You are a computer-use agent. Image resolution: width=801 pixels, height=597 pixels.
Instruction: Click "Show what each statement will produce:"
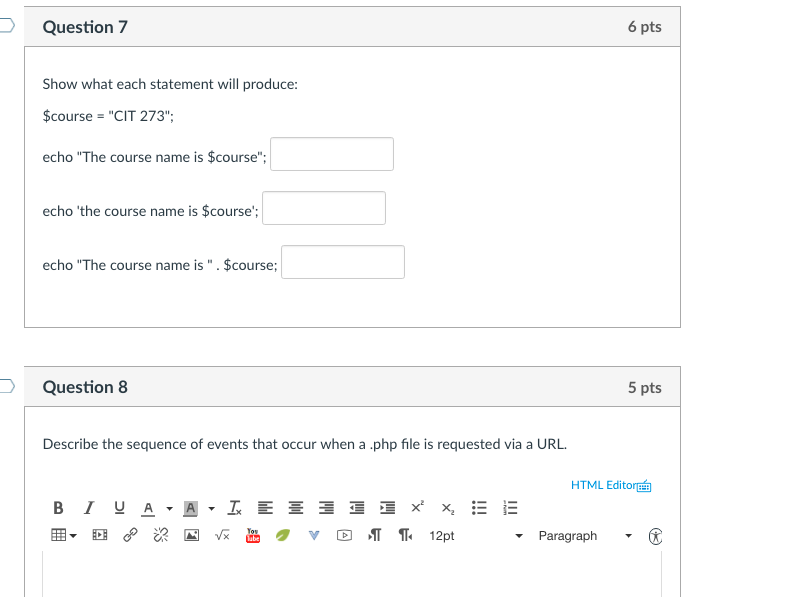coord(170,84)
